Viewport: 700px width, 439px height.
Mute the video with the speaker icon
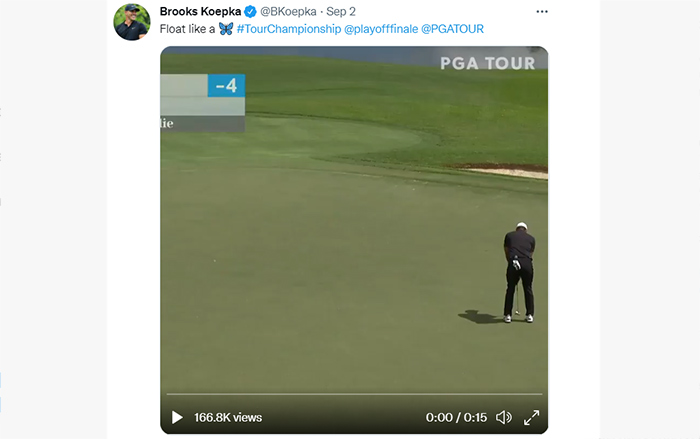(504, 418)
